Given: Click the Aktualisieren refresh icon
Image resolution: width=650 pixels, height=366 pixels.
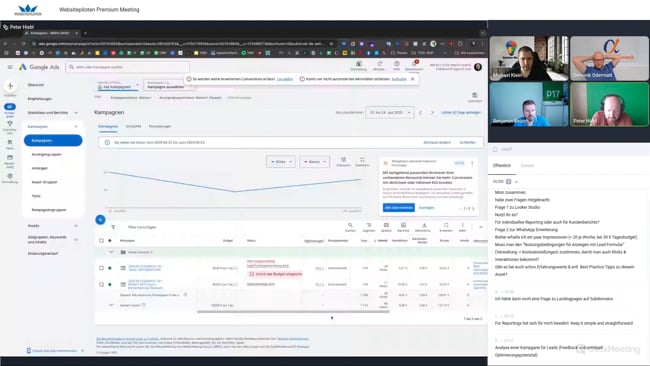Looking at the screenshot, I should [379, 64].
